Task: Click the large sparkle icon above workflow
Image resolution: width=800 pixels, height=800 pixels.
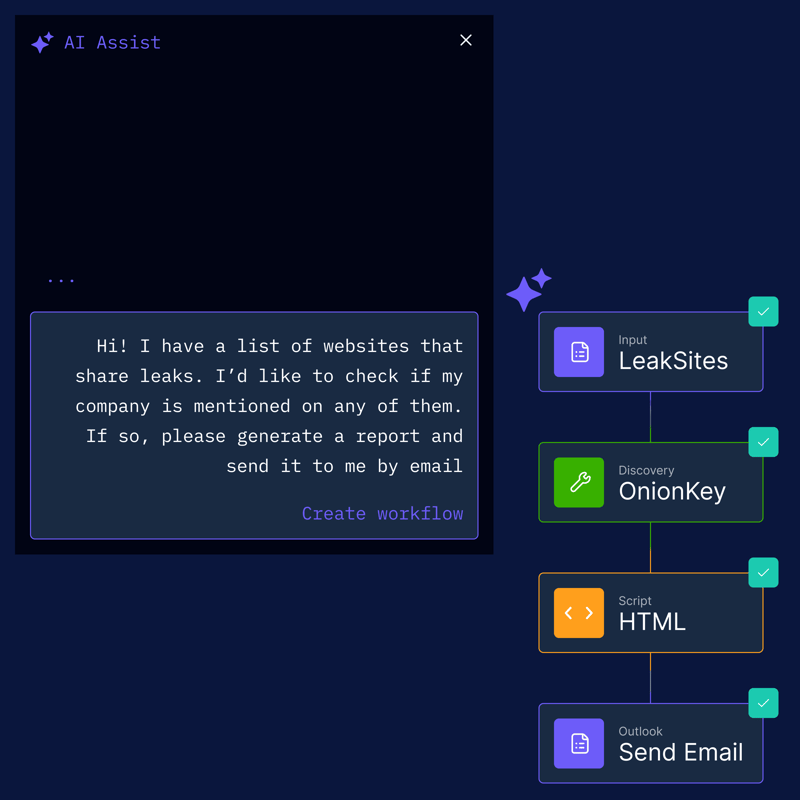Action: [529, 290]
